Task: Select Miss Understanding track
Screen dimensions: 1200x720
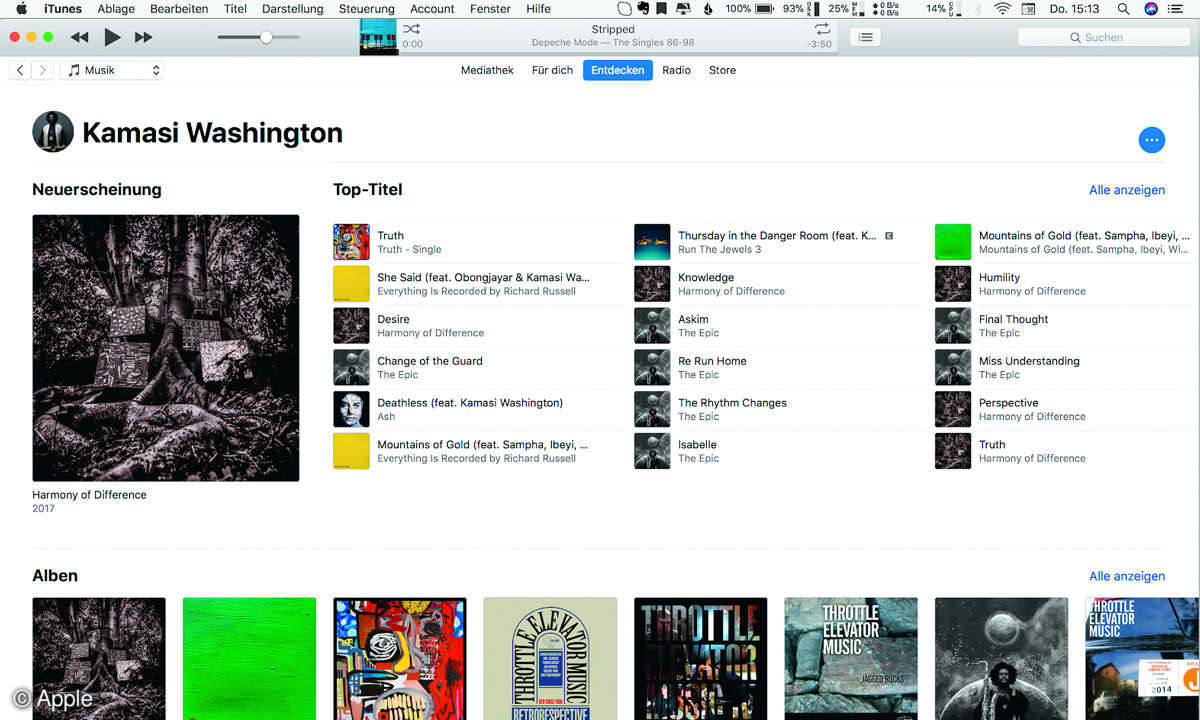Action: [x=1067, y=368]
